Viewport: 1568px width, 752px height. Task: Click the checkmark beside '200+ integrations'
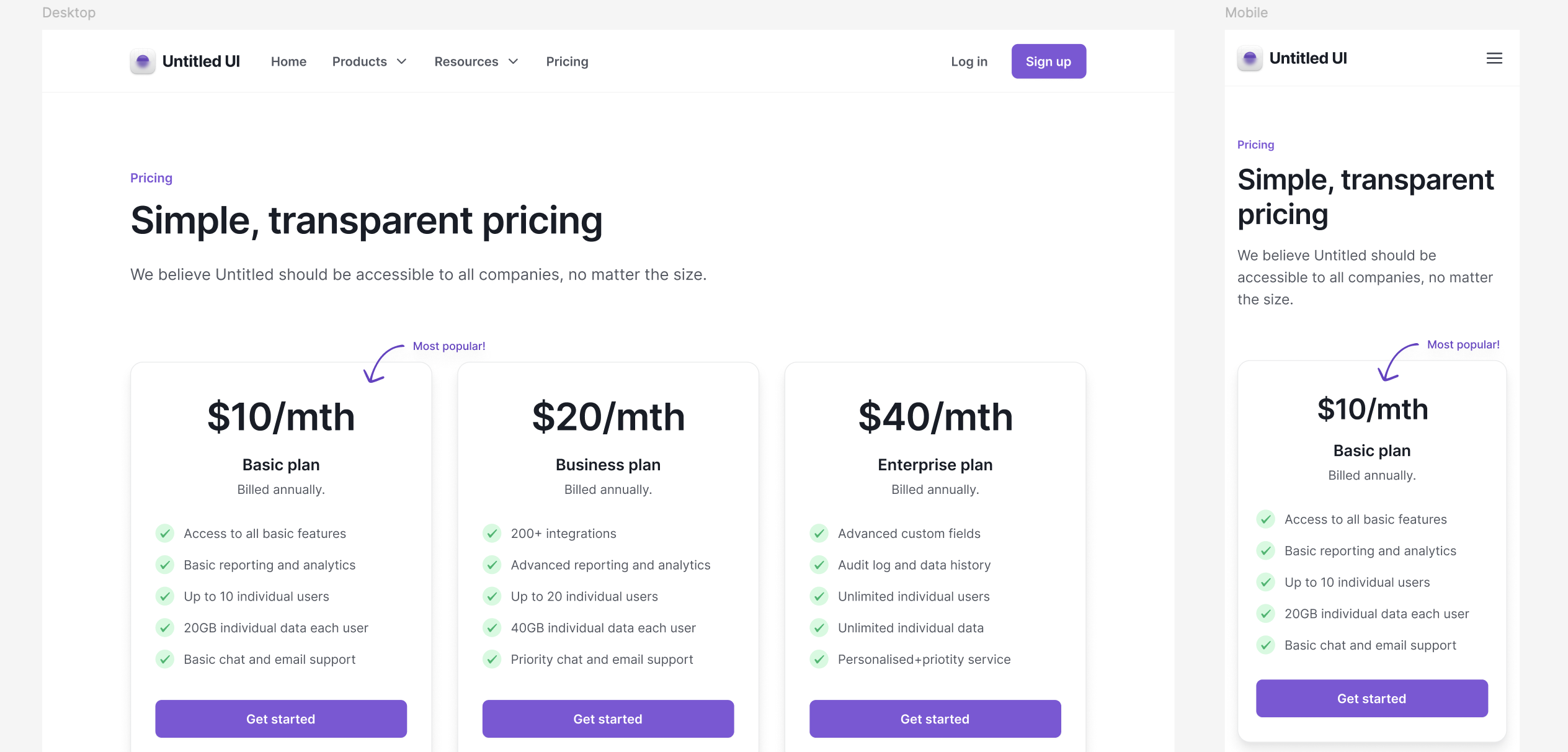coord(492,534)
